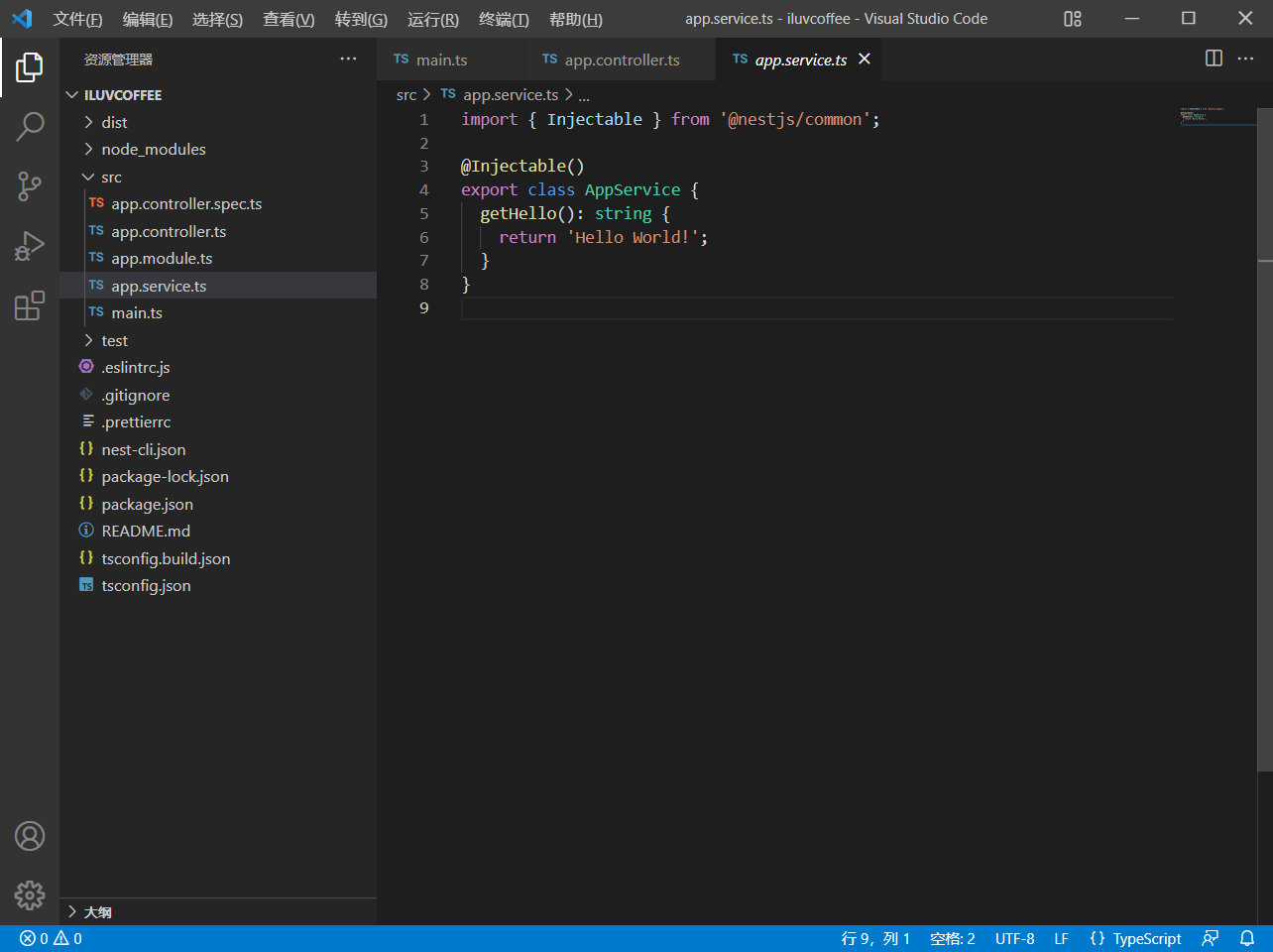Image resolution: width=1273 pixels, height=952 pixels.
Task: Close the app.service.ts tab
Action: pyautogui.click(x=865, y=59)
